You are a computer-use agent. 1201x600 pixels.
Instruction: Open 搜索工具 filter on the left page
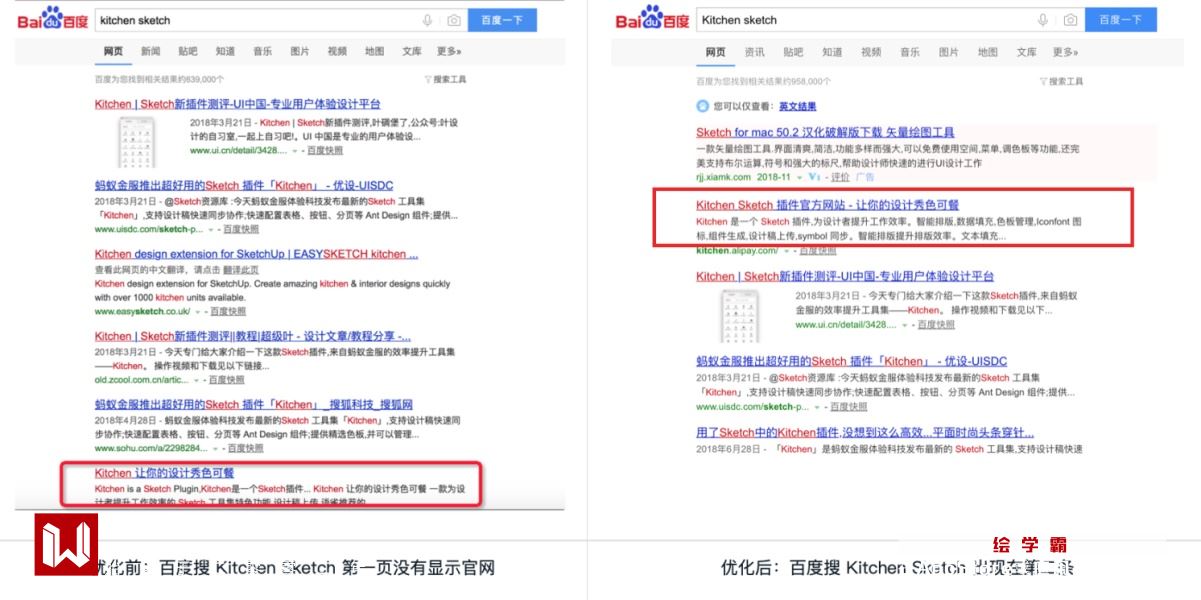coord(445,80)
